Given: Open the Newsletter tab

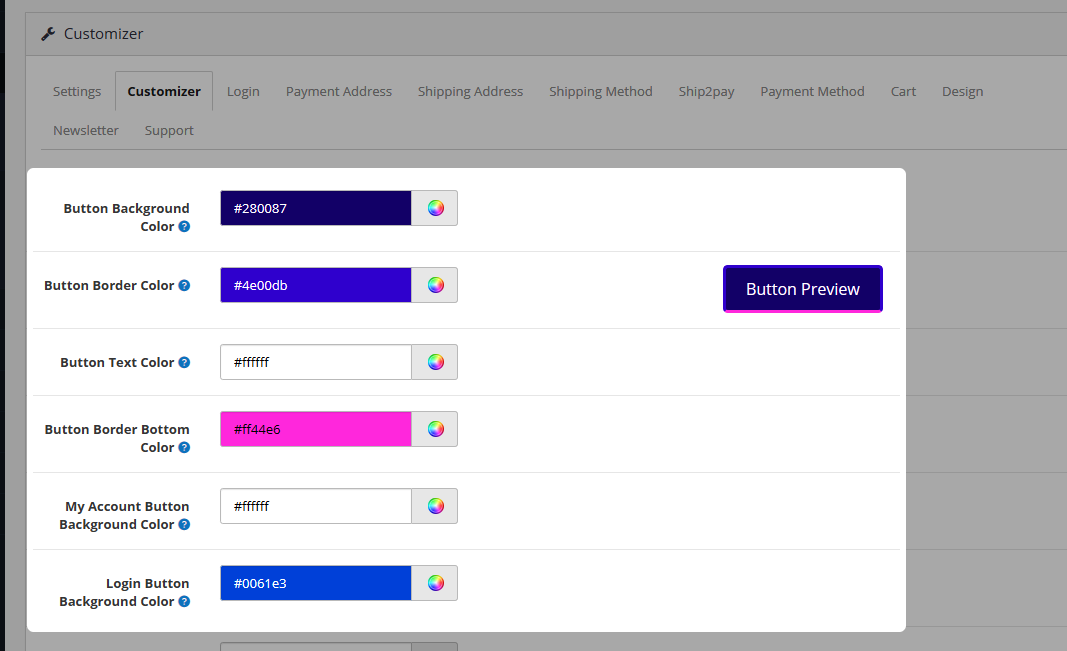Looking at the screenshot, I should point(86,131).
